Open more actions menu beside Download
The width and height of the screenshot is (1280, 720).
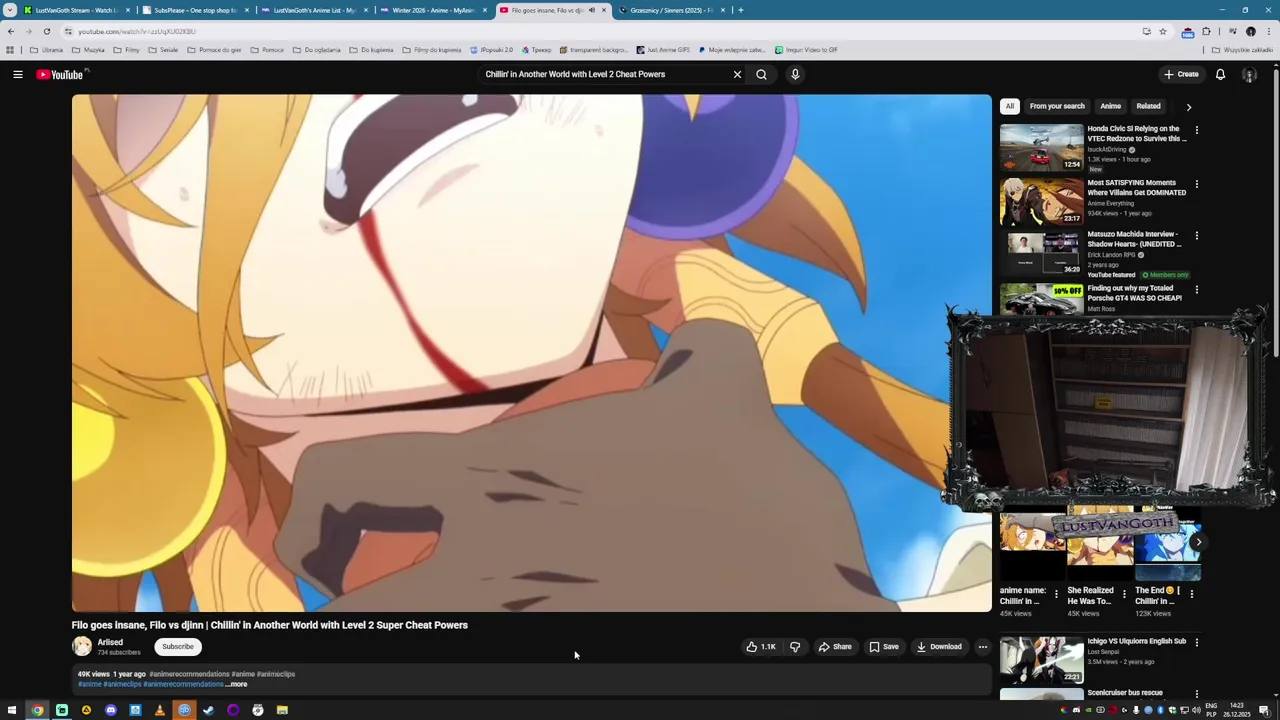[983, 647]
